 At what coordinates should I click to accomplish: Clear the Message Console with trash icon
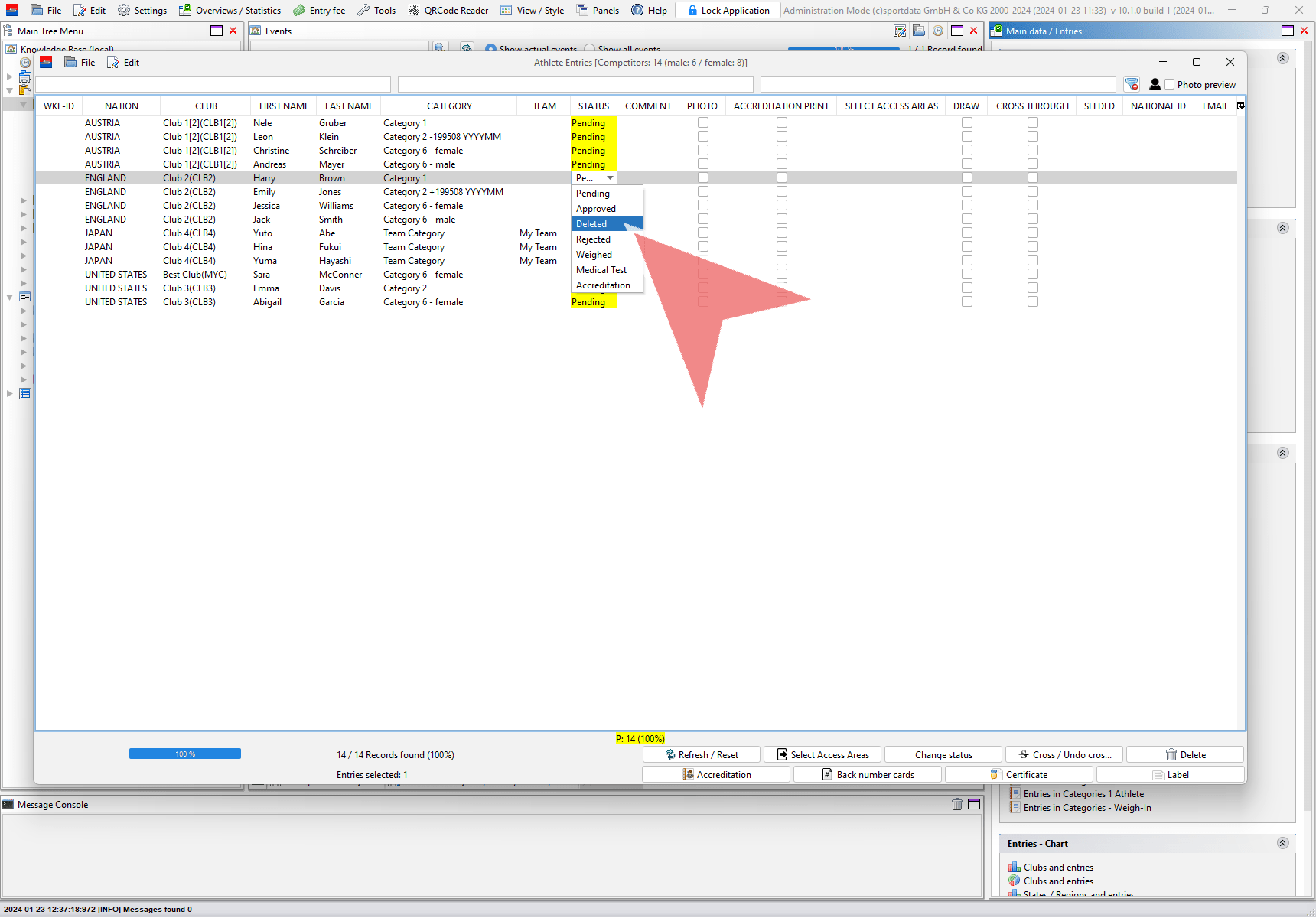coord(956,804)
